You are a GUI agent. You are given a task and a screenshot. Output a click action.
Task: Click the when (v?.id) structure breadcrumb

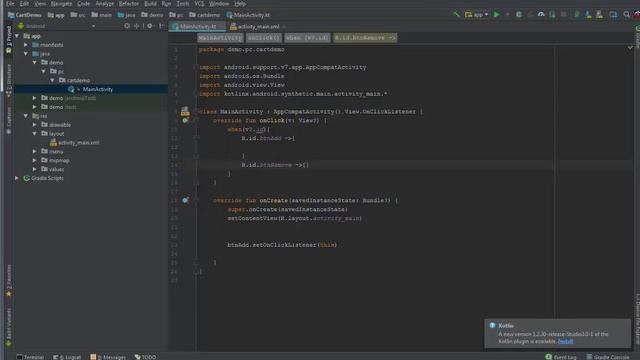[307, 38]
